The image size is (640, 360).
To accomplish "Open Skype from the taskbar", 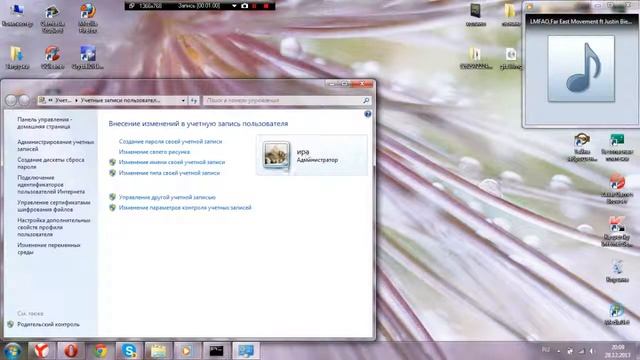I will pos(129,351).
